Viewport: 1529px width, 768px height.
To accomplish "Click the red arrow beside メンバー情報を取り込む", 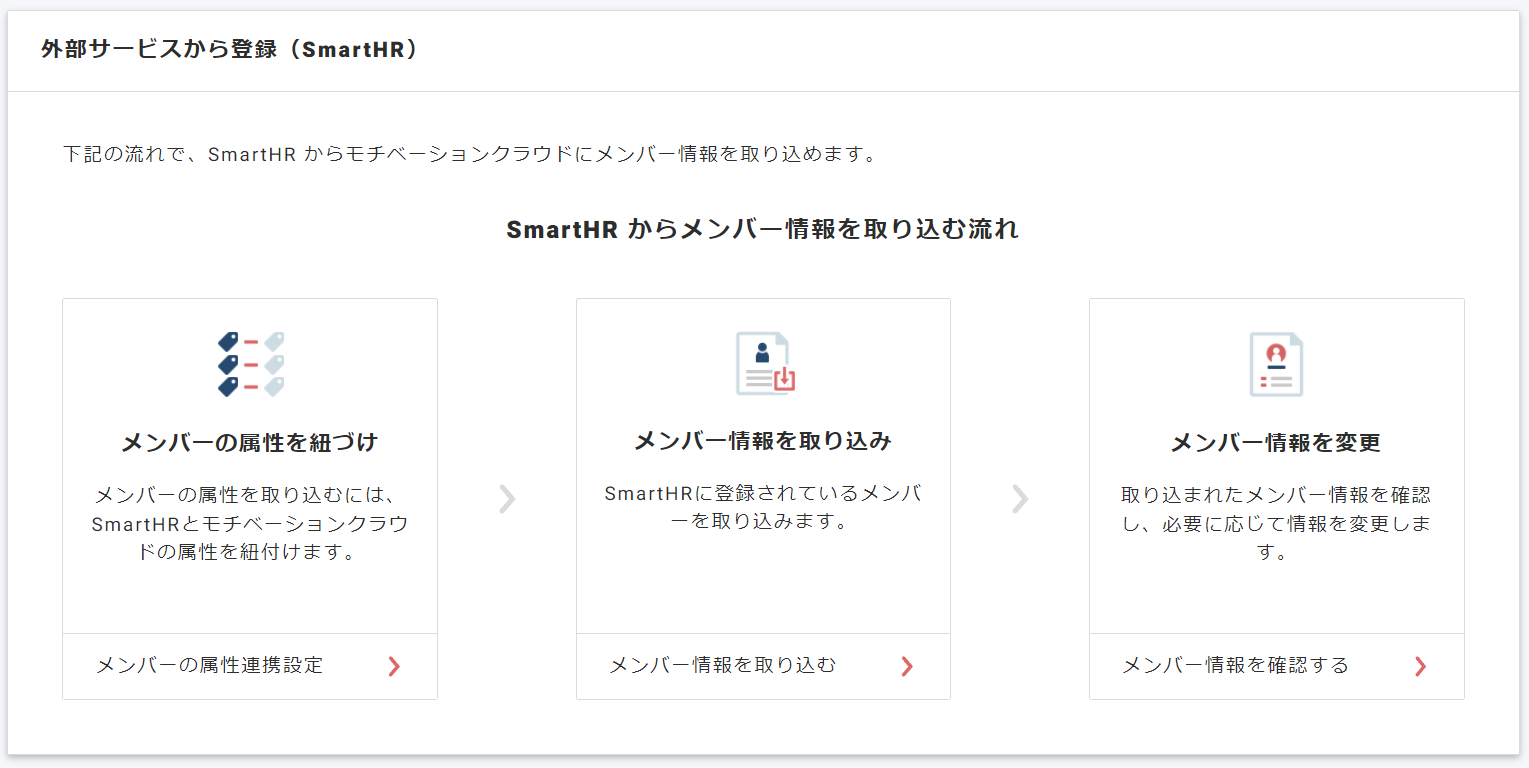I will (907, 666).
